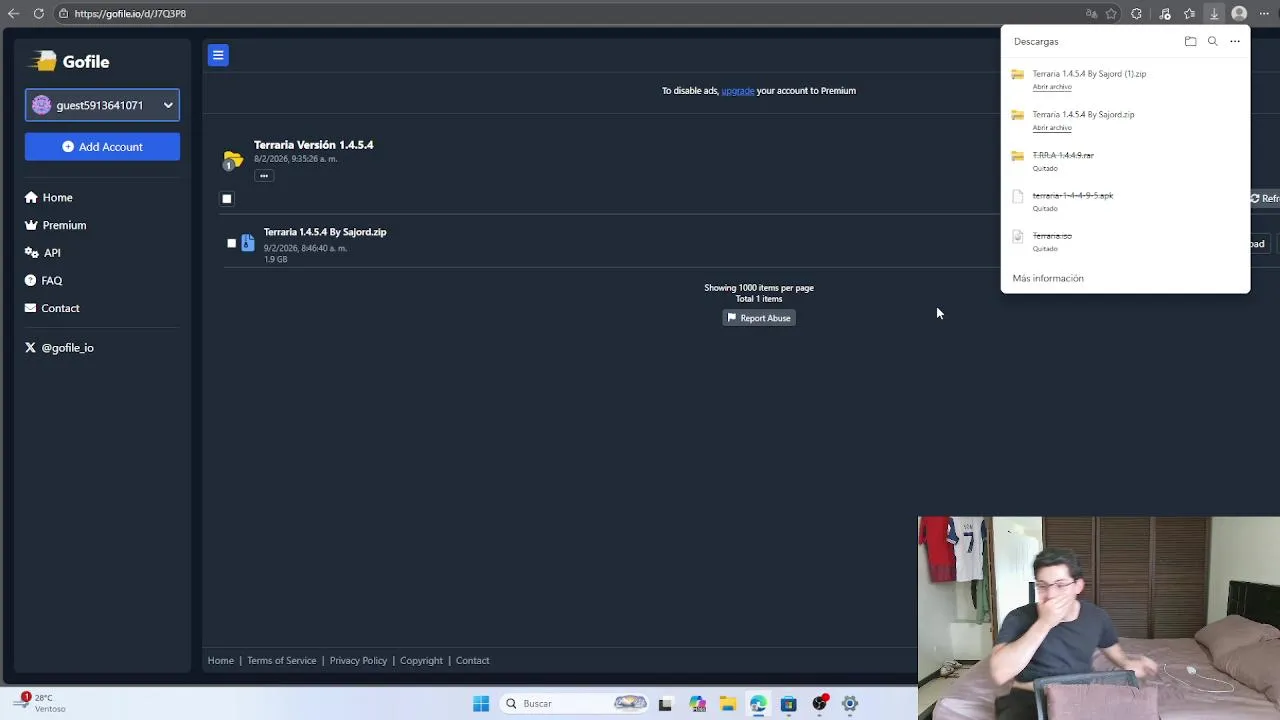This screenshot has height=720, width=1280.
Task: Open the guest5913641071 account dropdown
Action: point(102,105)
